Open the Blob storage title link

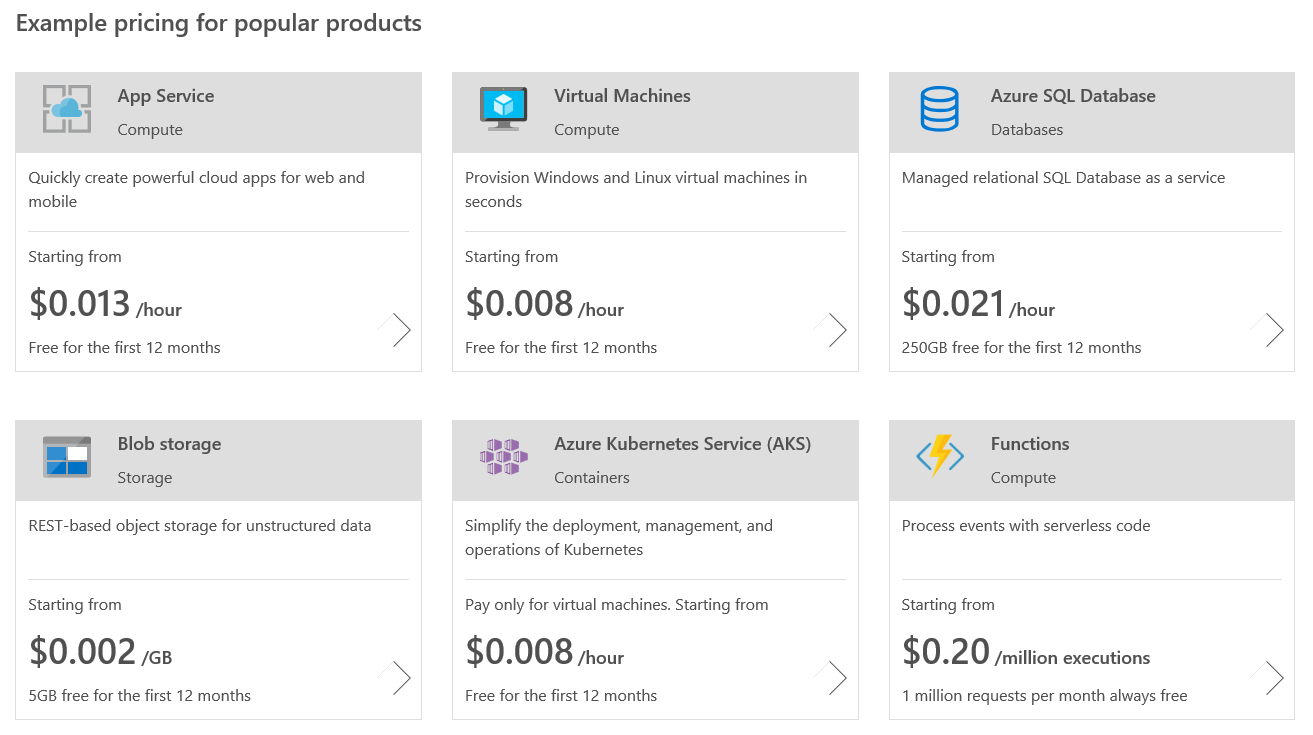coord(169,444)
